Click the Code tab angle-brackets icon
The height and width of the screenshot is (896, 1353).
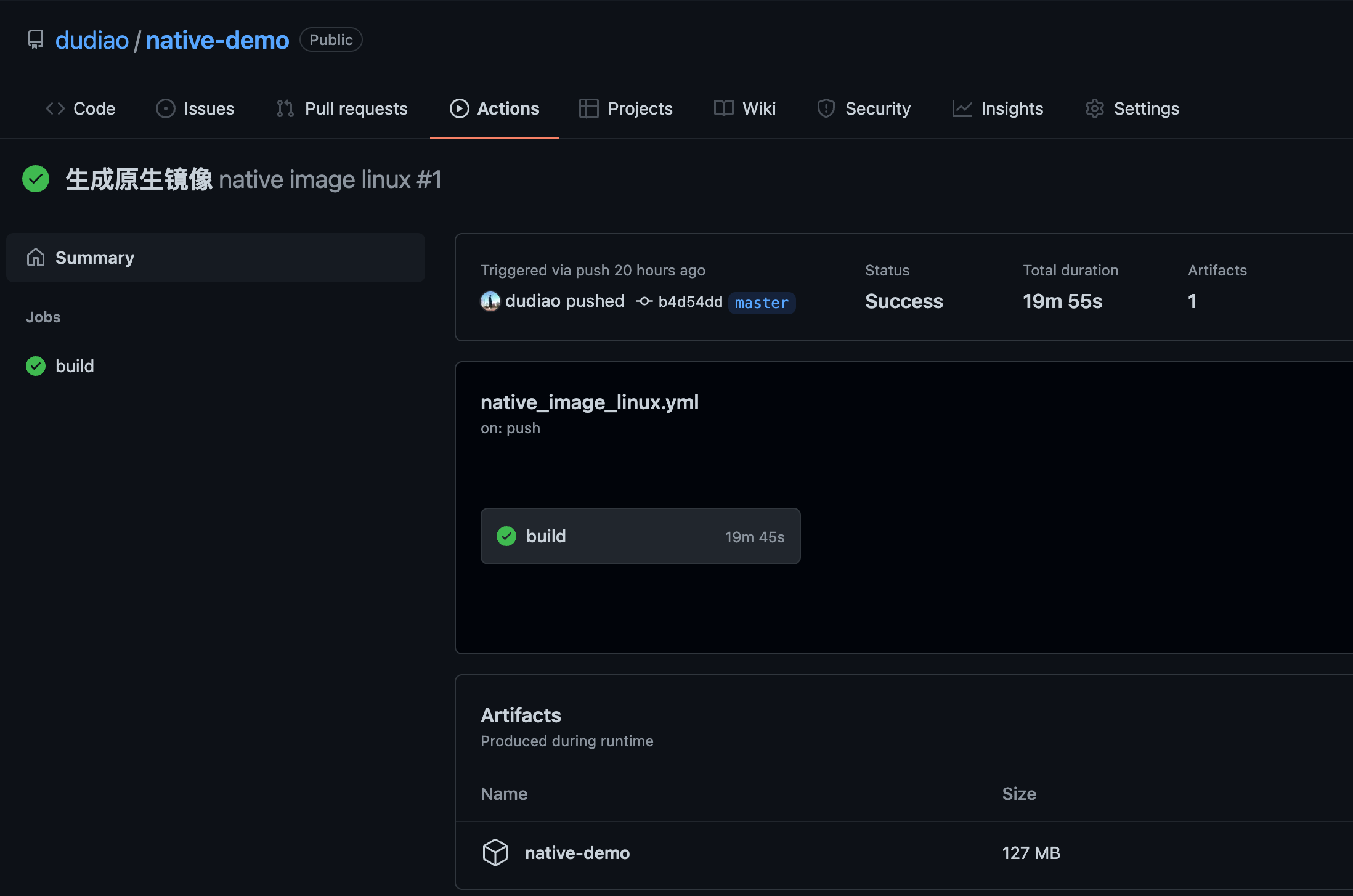pyautogui.click(x=55, y=108)
